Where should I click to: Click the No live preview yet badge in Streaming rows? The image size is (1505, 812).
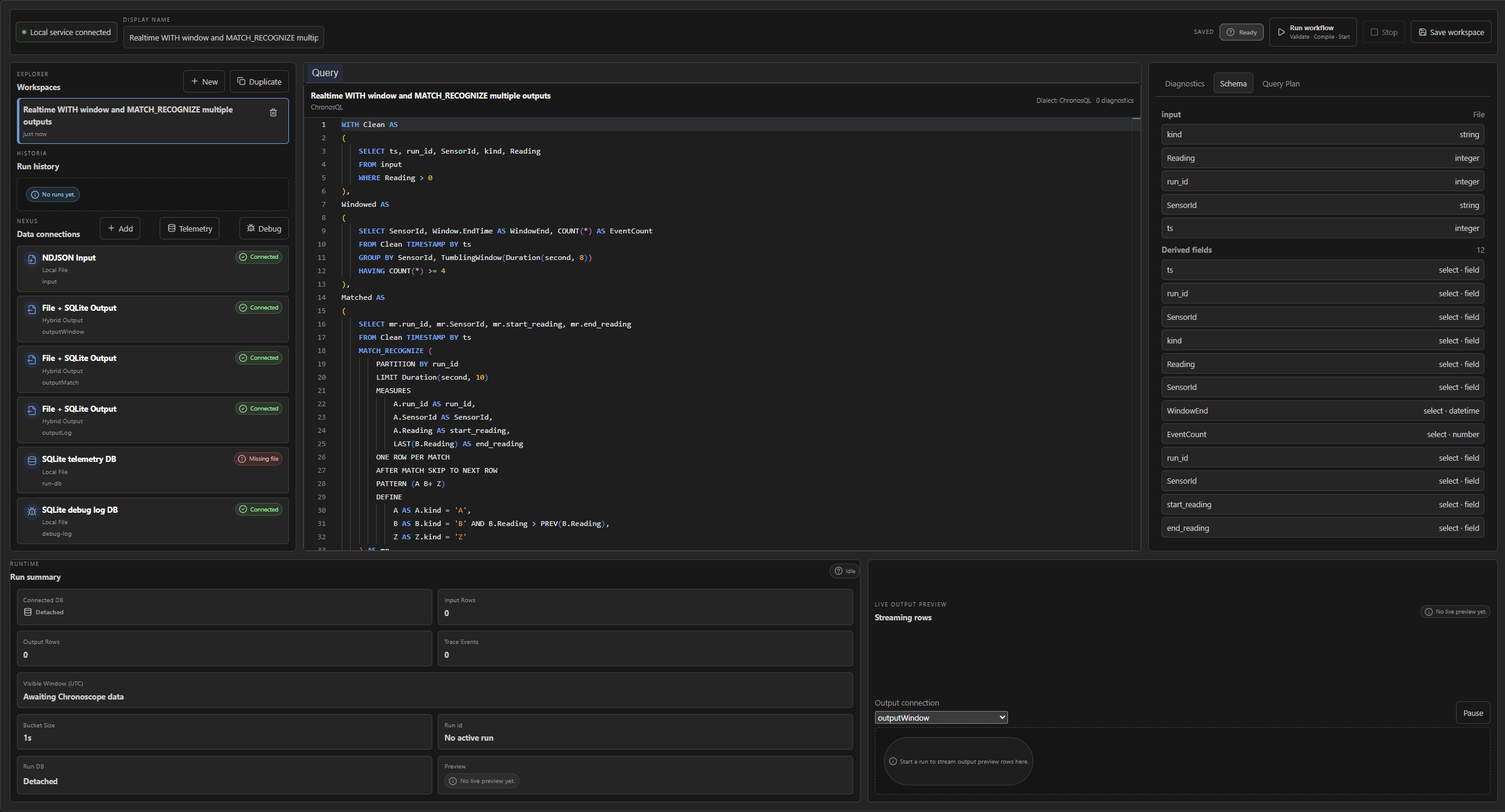1455,612
